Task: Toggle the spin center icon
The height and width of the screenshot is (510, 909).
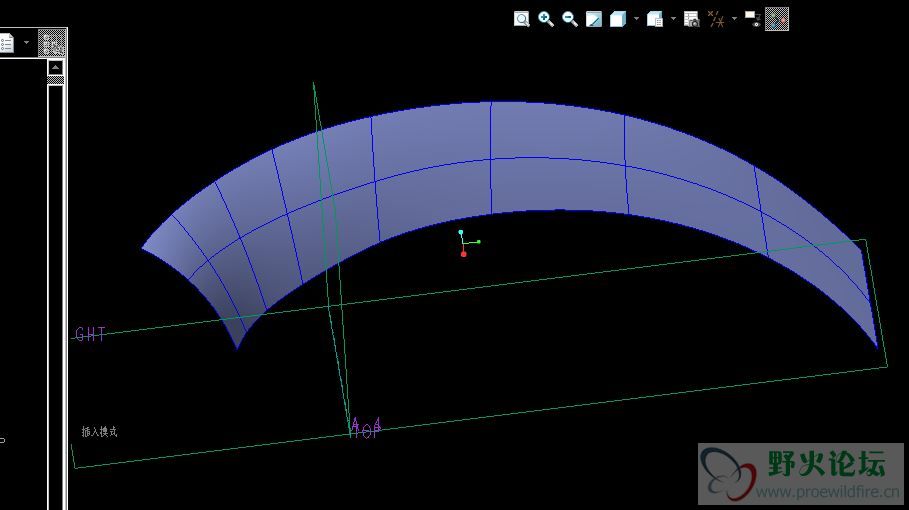Action: (777, 19)
